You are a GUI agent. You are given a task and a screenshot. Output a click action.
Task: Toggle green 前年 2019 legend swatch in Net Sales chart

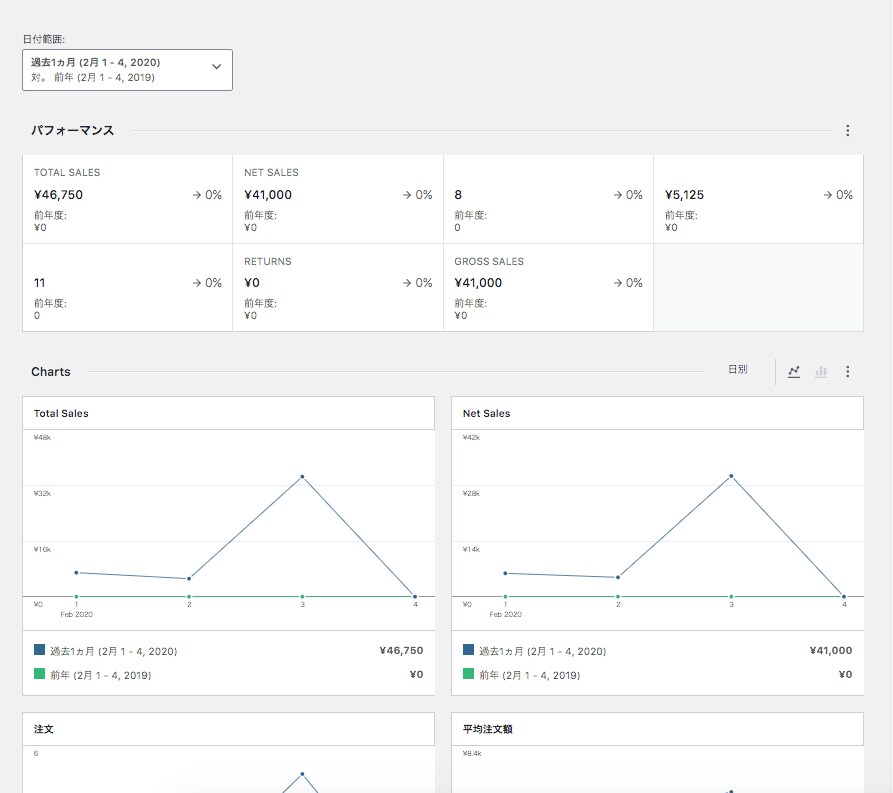point(468,674)
